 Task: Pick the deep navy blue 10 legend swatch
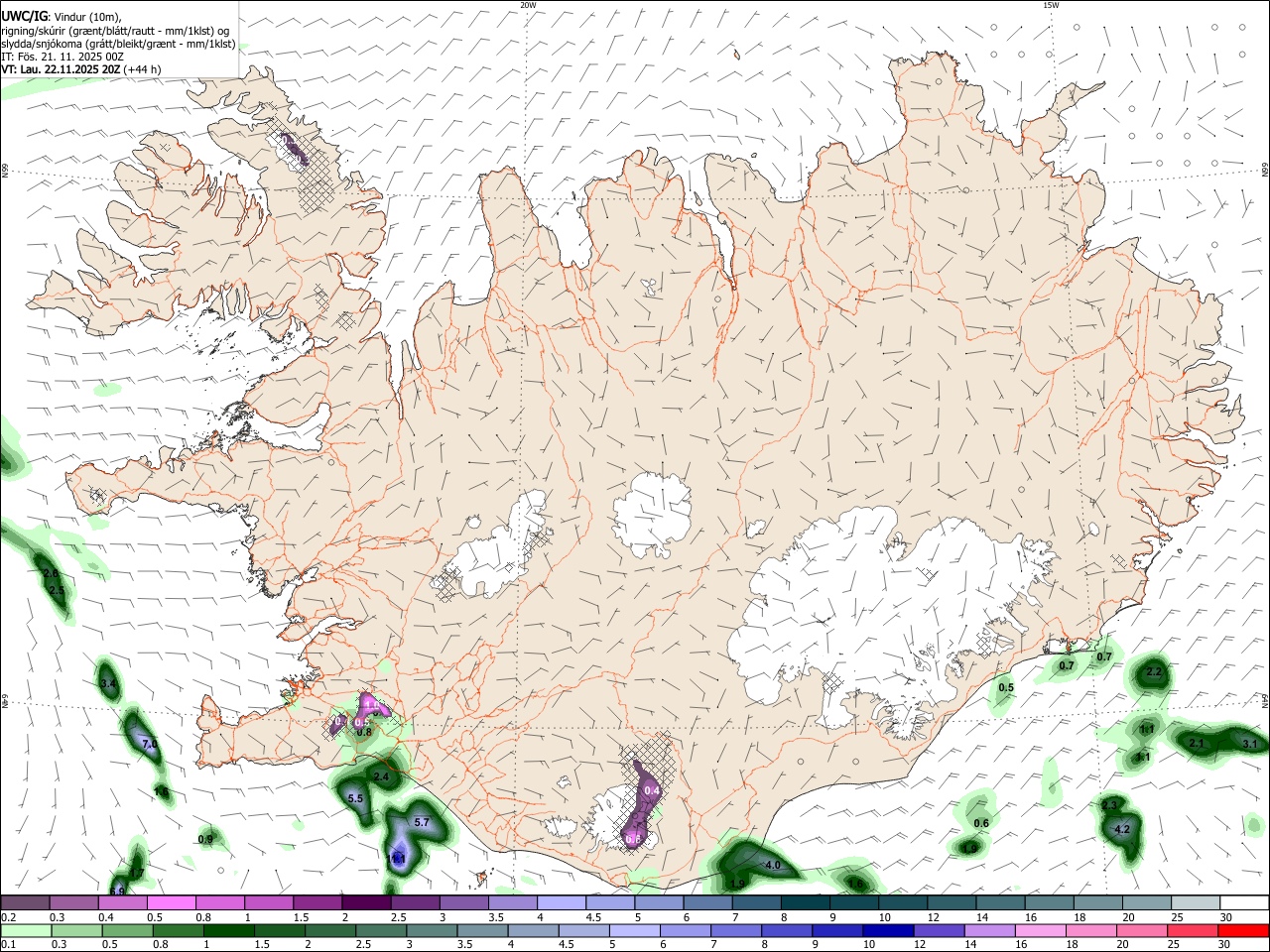889,931
